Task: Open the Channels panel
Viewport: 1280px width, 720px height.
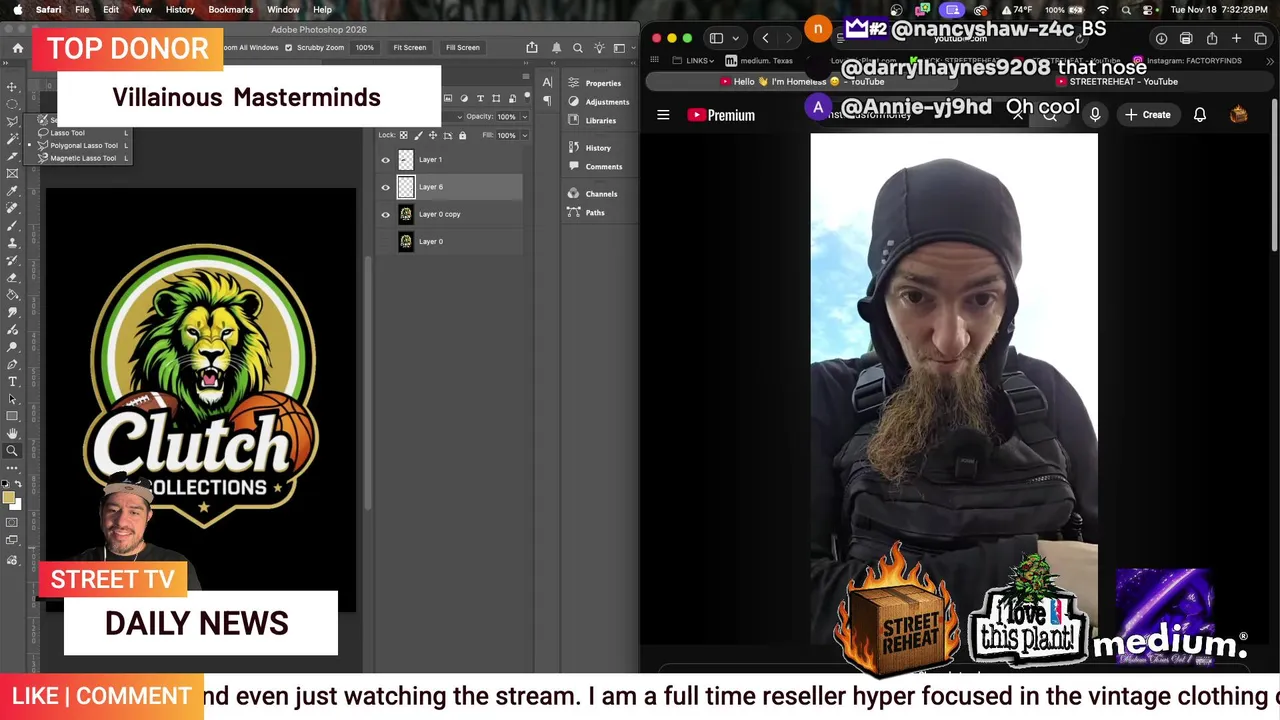Action: coord(592,194)
